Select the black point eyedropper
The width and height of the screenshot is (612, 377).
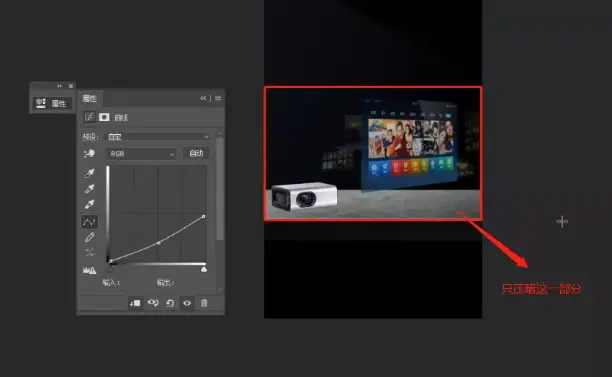pyautogui.click(x=89, y=173)
